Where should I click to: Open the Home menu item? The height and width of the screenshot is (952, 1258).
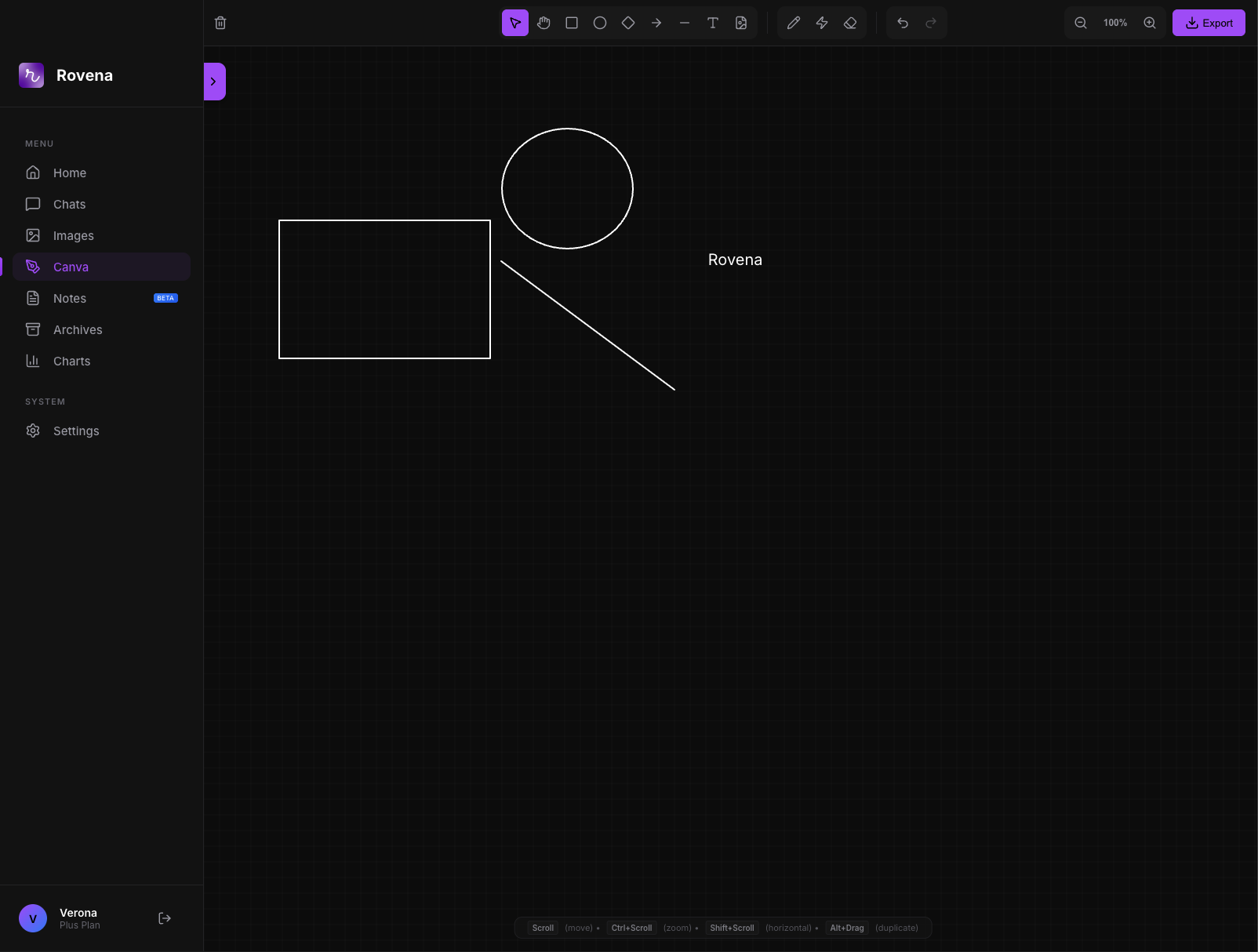(x=101, y=173)
